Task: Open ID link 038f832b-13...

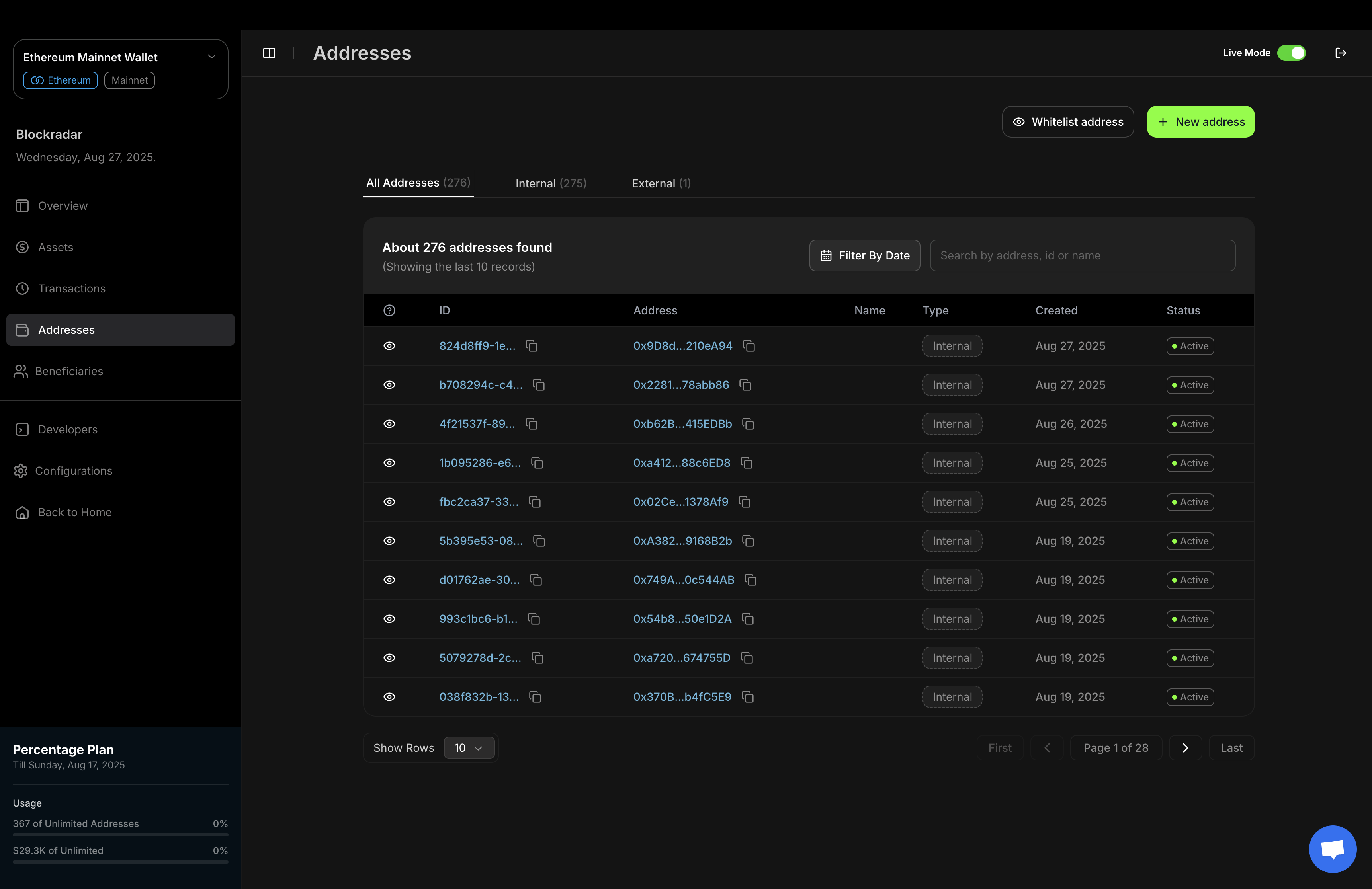Action: click(x=479, y=697)
